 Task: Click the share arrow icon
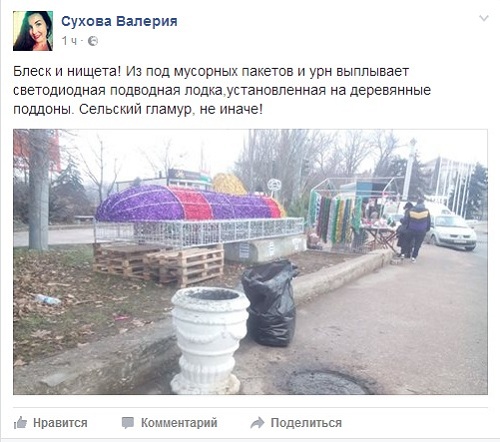(257, 423)
